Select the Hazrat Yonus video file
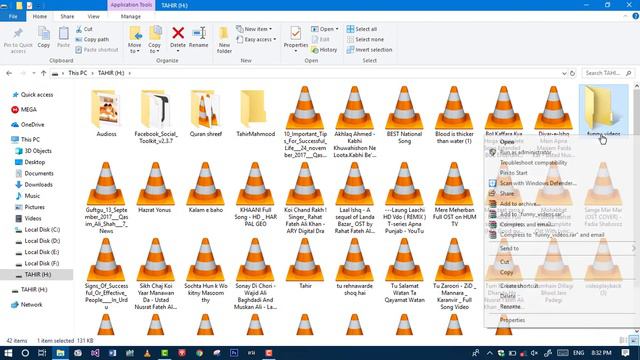This screenshot has width=640, height=360. click(x=156, y=188)
